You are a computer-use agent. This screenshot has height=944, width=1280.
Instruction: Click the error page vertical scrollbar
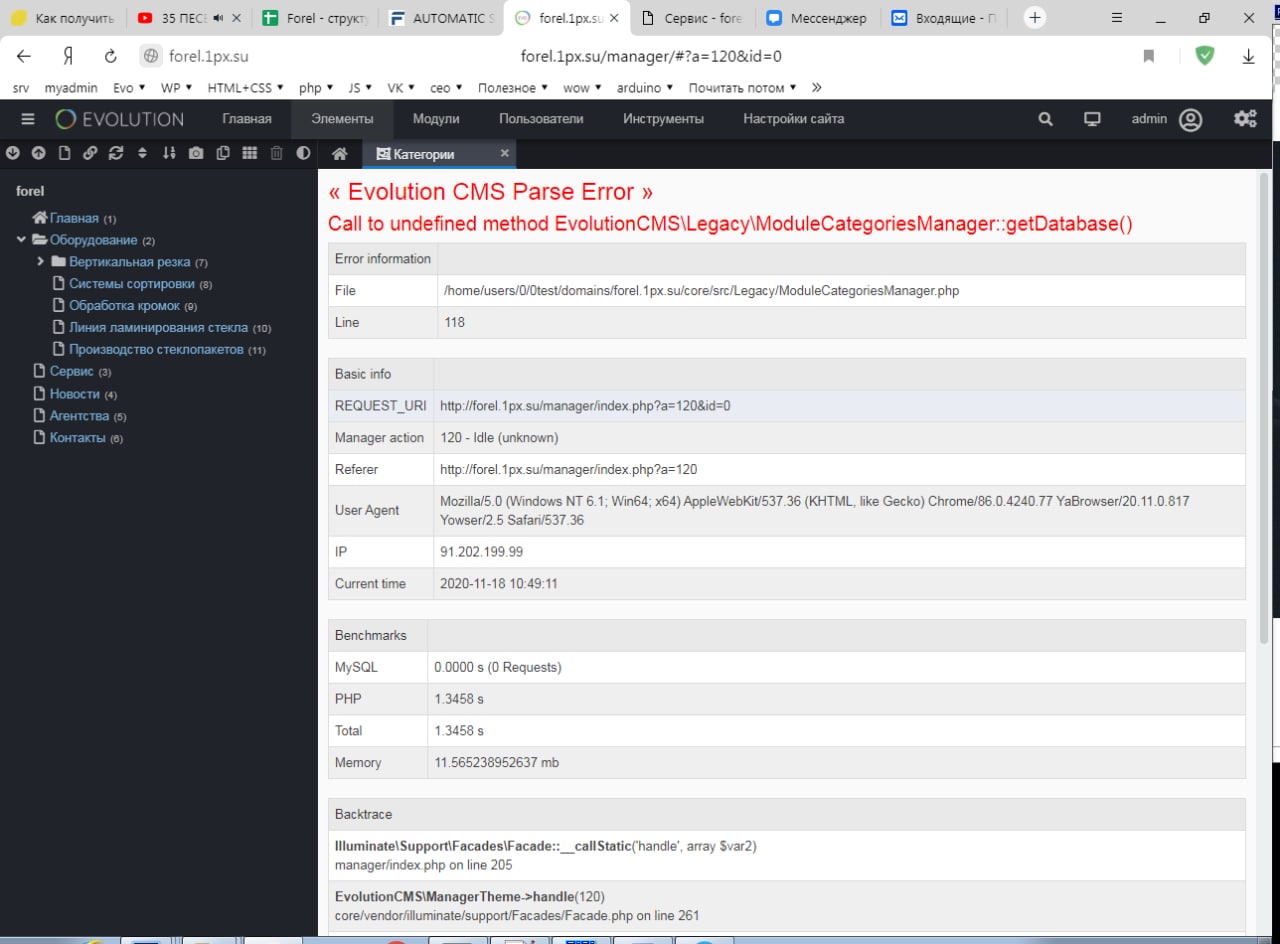[x=1264, y=410]
